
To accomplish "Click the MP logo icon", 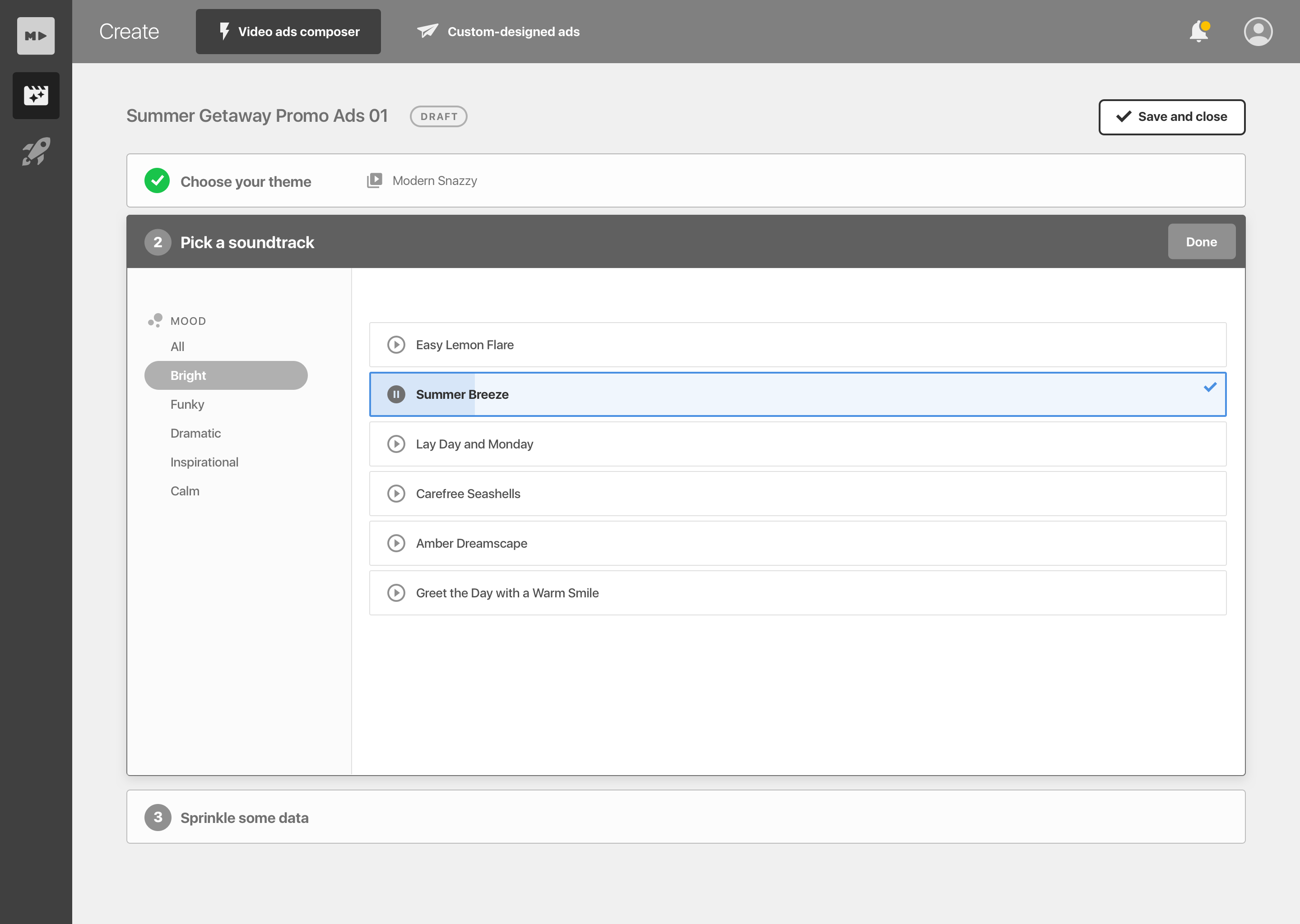I will coord(36,36).
